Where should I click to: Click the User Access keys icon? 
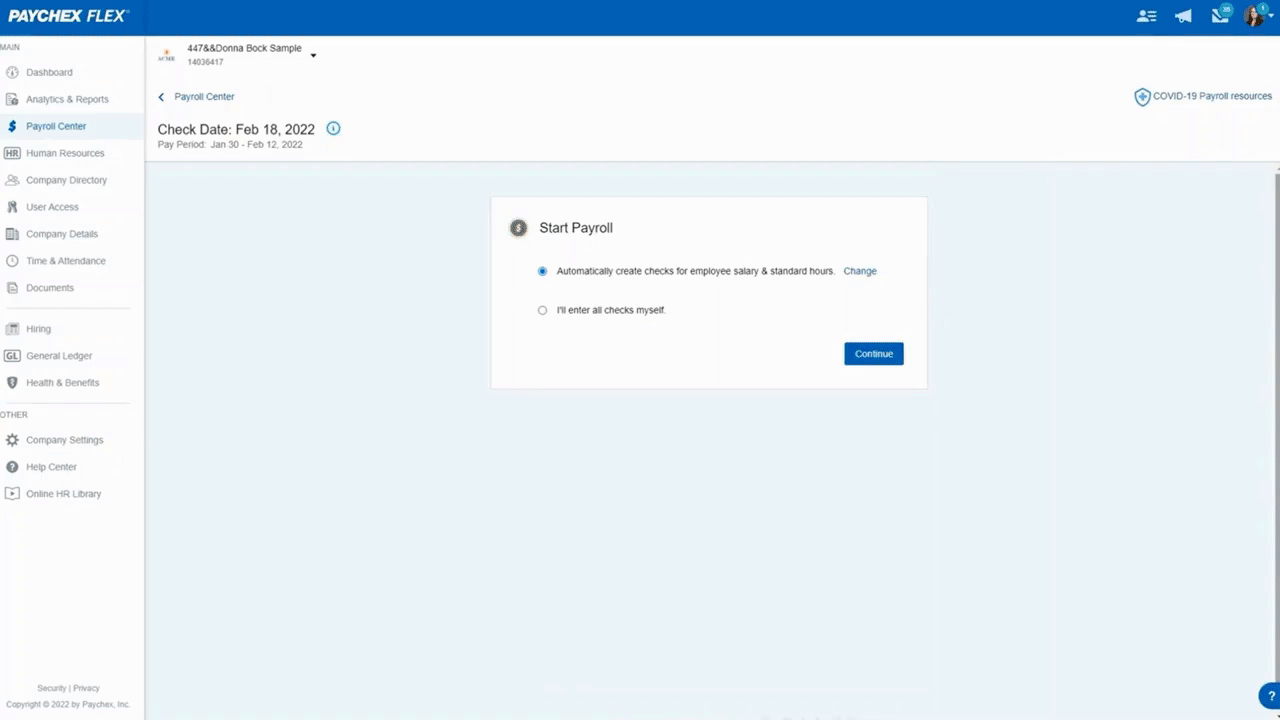tap(12, 207)
